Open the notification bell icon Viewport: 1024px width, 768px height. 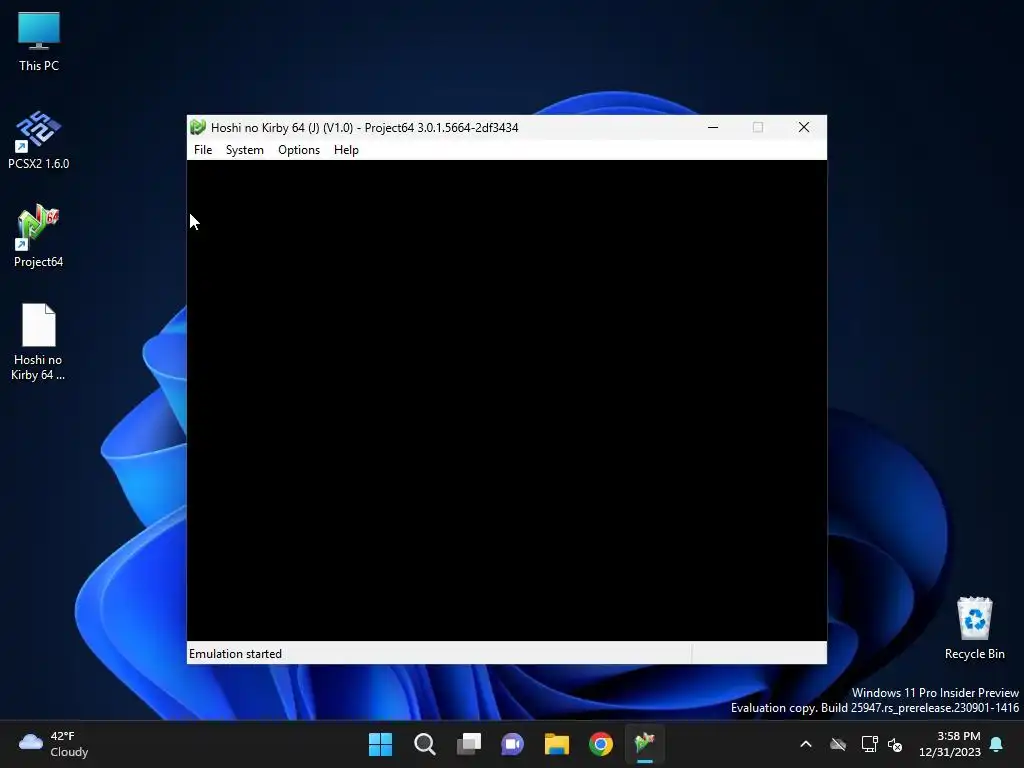click(996, 744)
